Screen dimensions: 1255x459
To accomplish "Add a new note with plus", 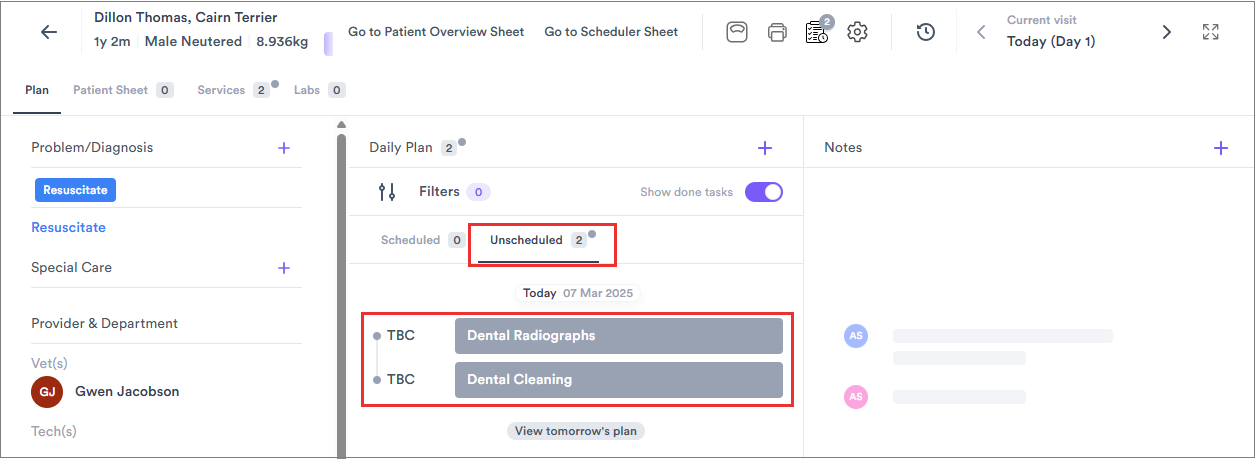I will click(1220, 148).
